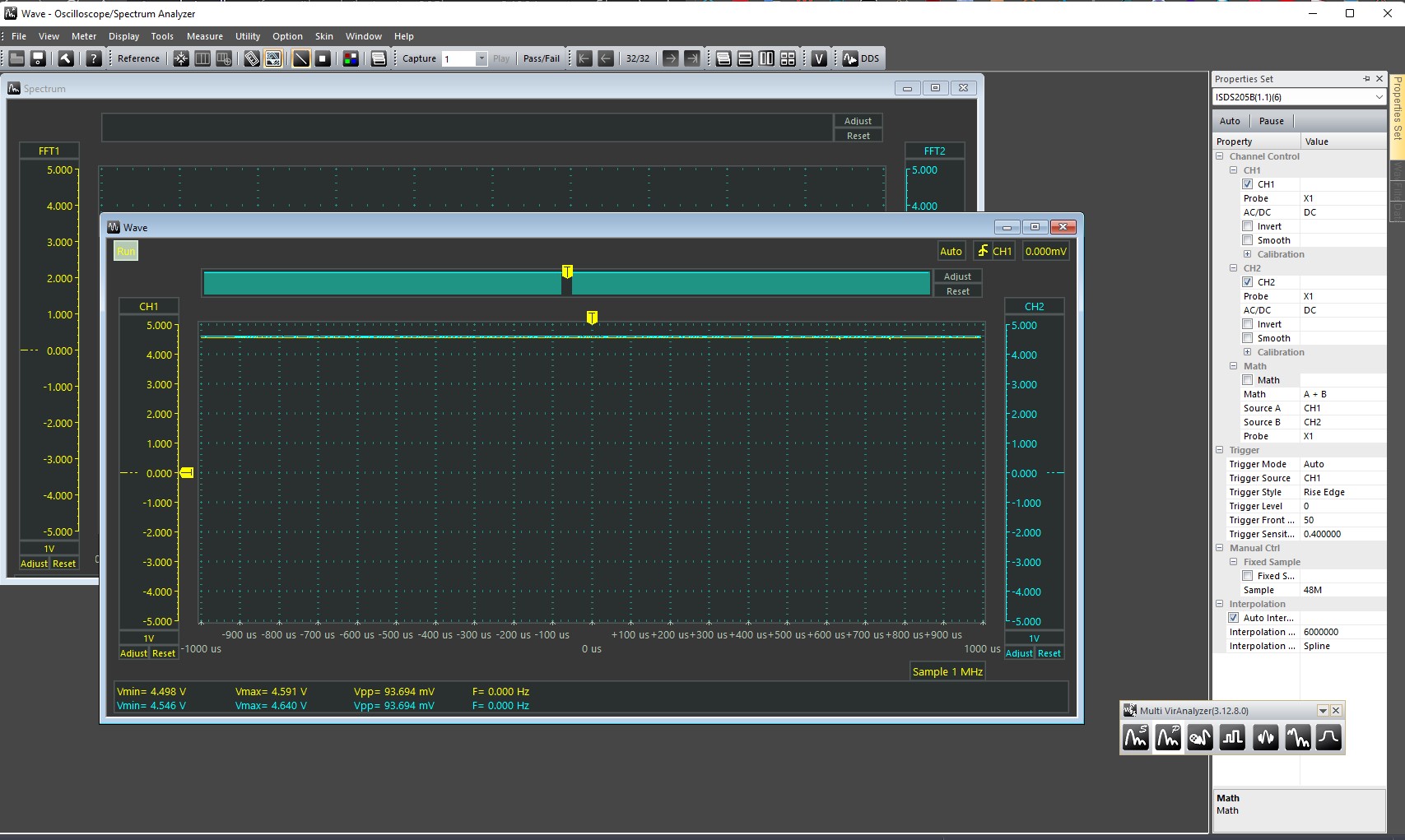Click the stop square toolbar icon
This screenshot has height=840, width=1405.
point(323,58)
